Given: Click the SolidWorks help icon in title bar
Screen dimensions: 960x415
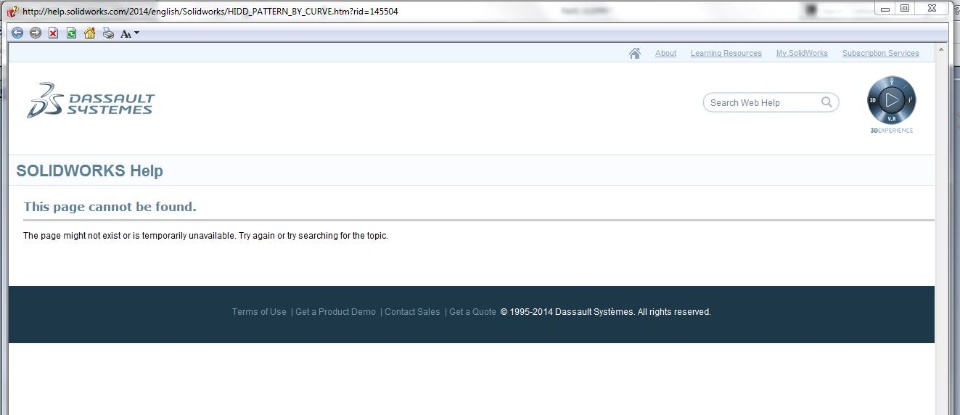Looking at the screenshot, I should (12, 11).
